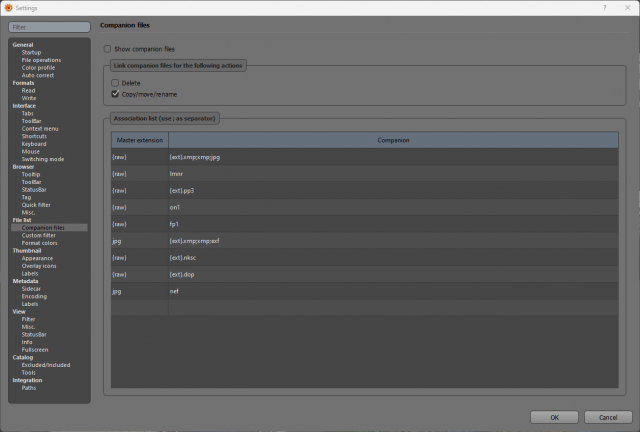Image resolution: width=640 pixels, height=432 pixels.
Task: Select Custom filter under File list
Action: click(39, 235)
